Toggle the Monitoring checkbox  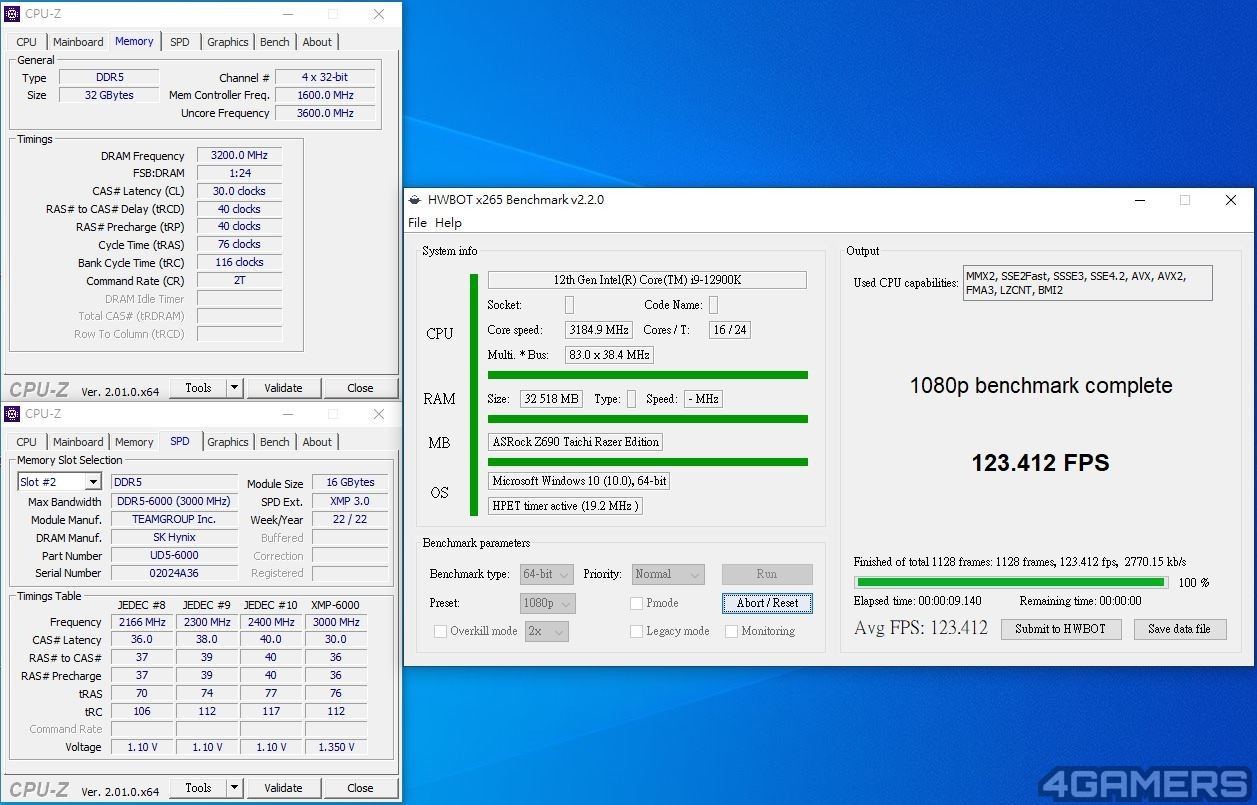pyautogui.click(x=731, y=631)
